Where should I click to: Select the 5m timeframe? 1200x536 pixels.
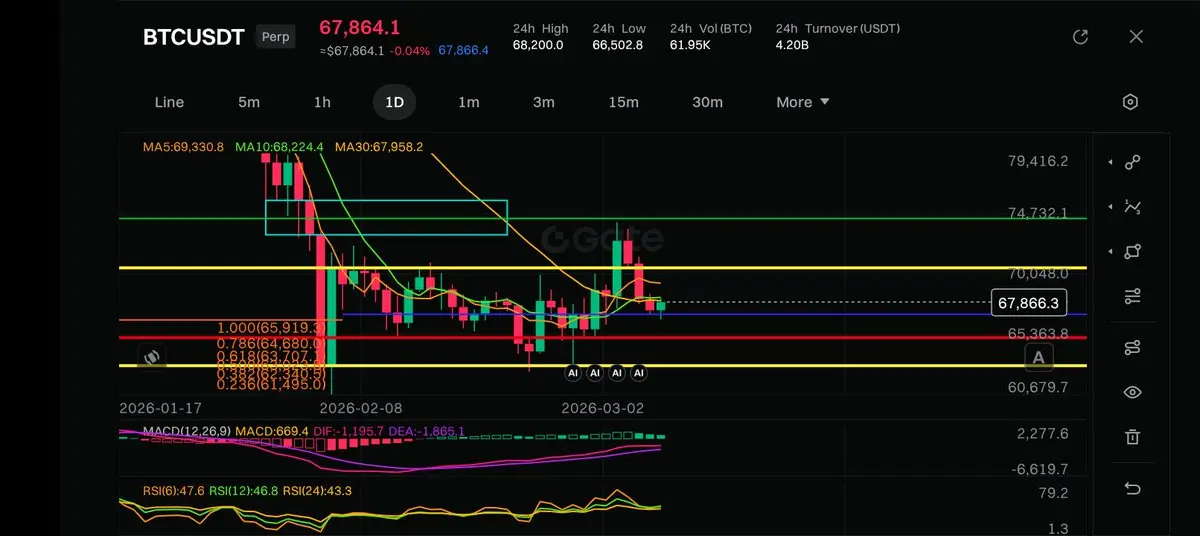pos(249,102)
